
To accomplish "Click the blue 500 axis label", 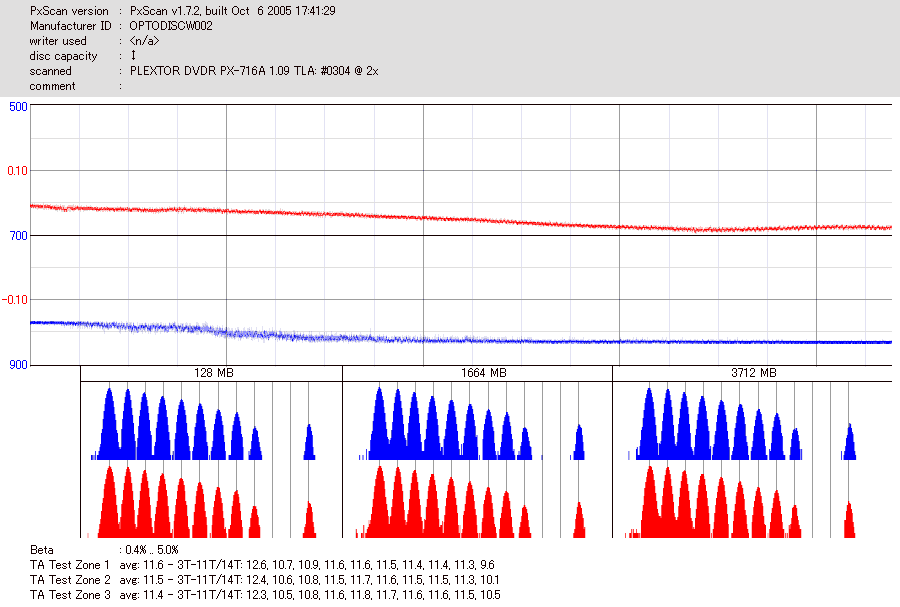I will [x=18, y=107].
